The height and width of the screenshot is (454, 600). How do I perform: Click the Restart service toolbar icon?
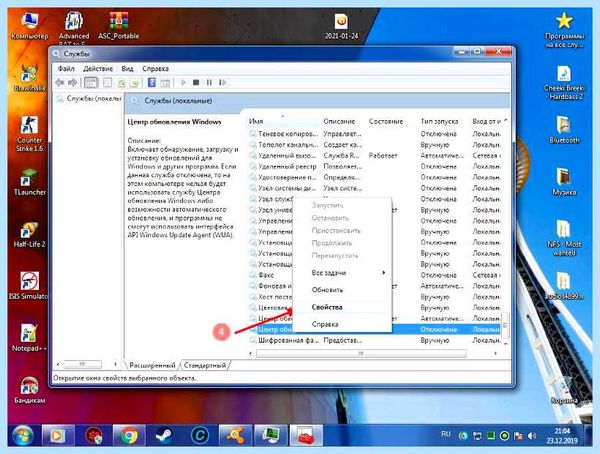coord(222,82)
